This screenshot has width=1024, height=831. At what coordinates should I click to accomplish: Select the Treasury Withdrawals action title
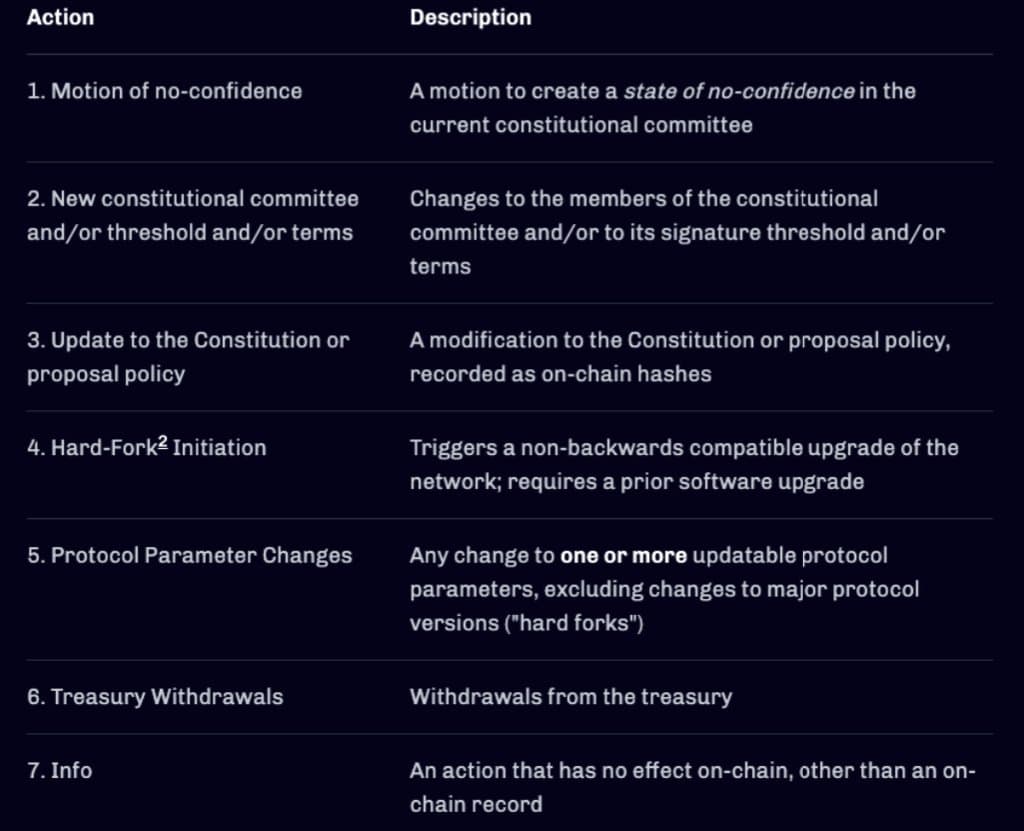point(155,697)
